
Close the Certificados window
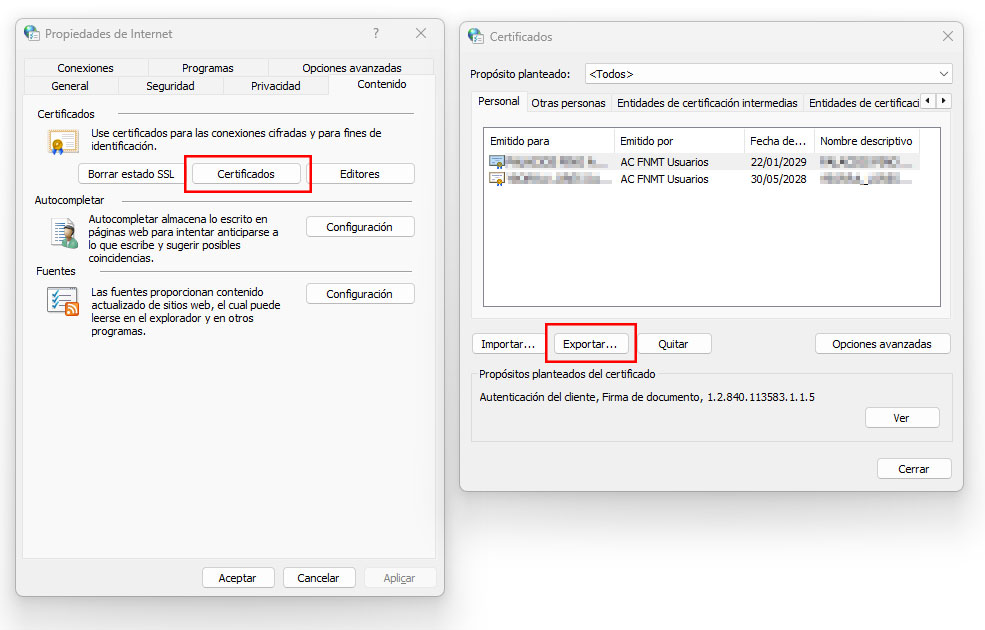(x=948, y=36)
